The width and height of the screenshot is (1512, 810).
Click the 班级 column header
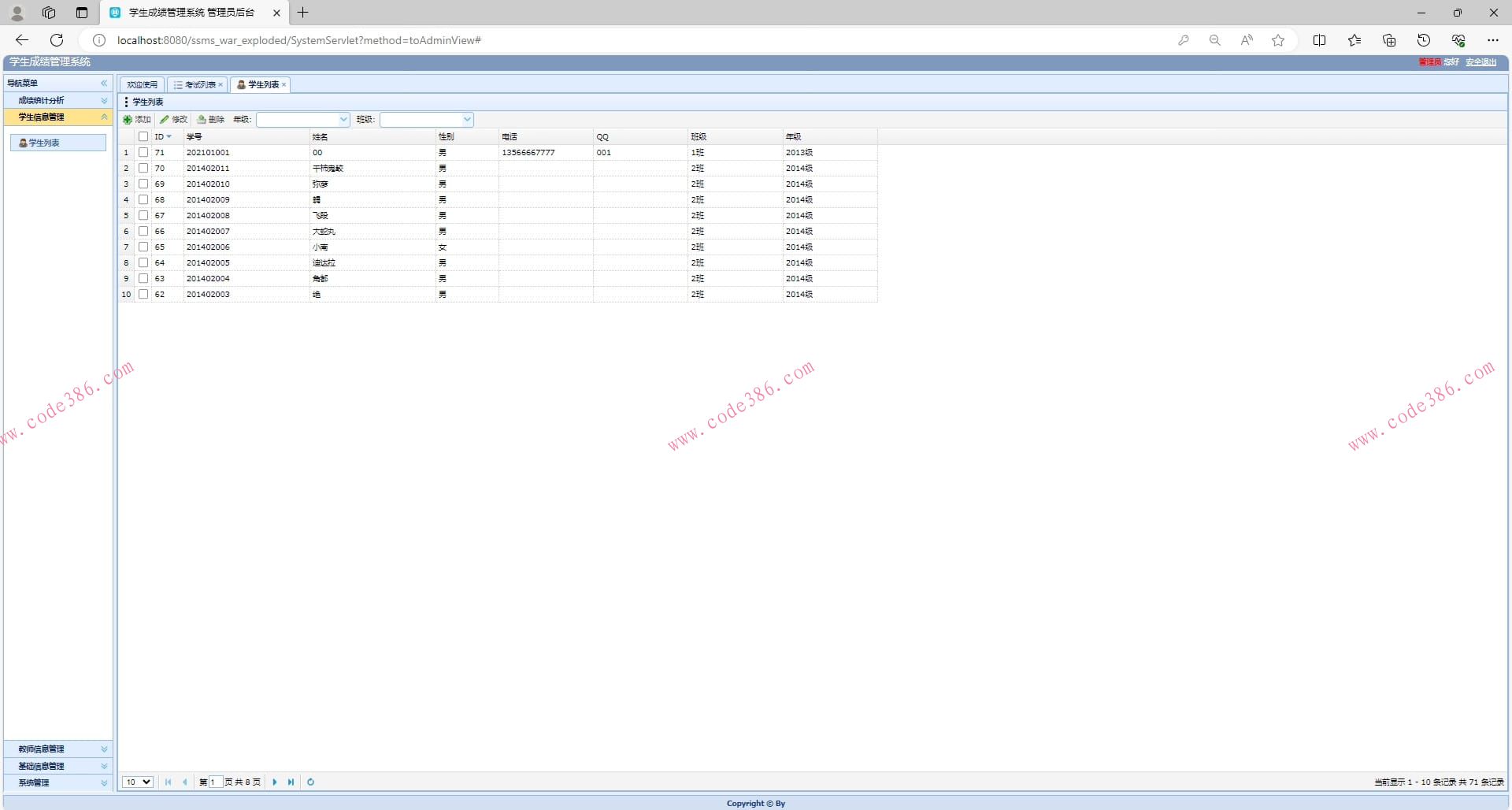[x=735, y=137]
